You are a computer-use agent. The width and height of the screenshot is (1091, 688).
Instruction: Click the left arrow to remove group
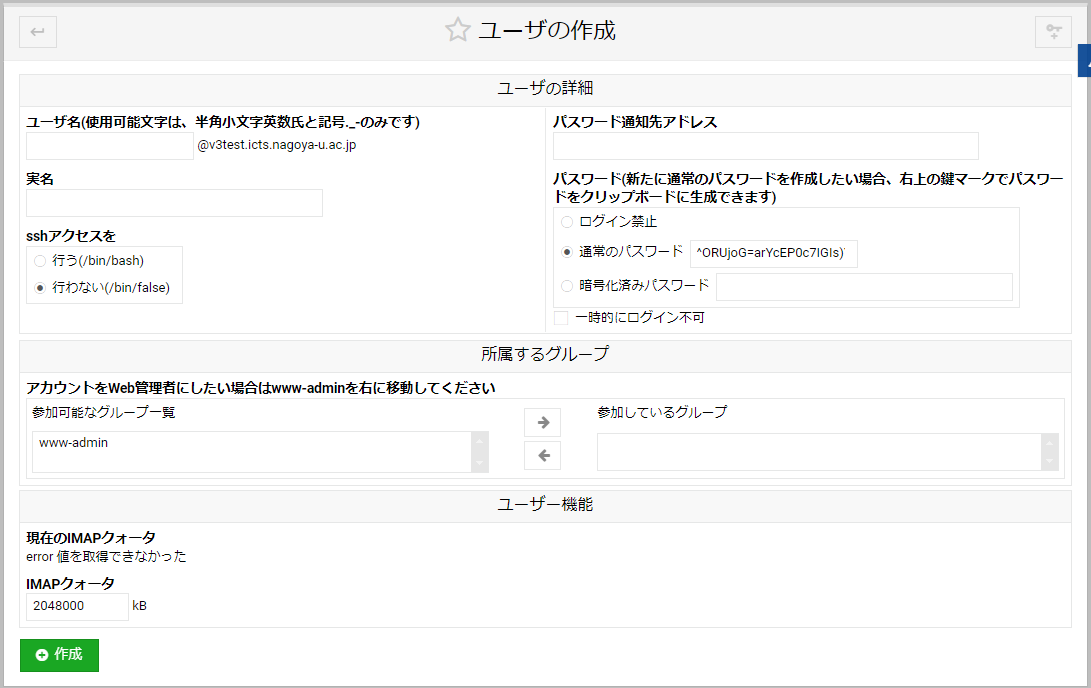[543, 456]
